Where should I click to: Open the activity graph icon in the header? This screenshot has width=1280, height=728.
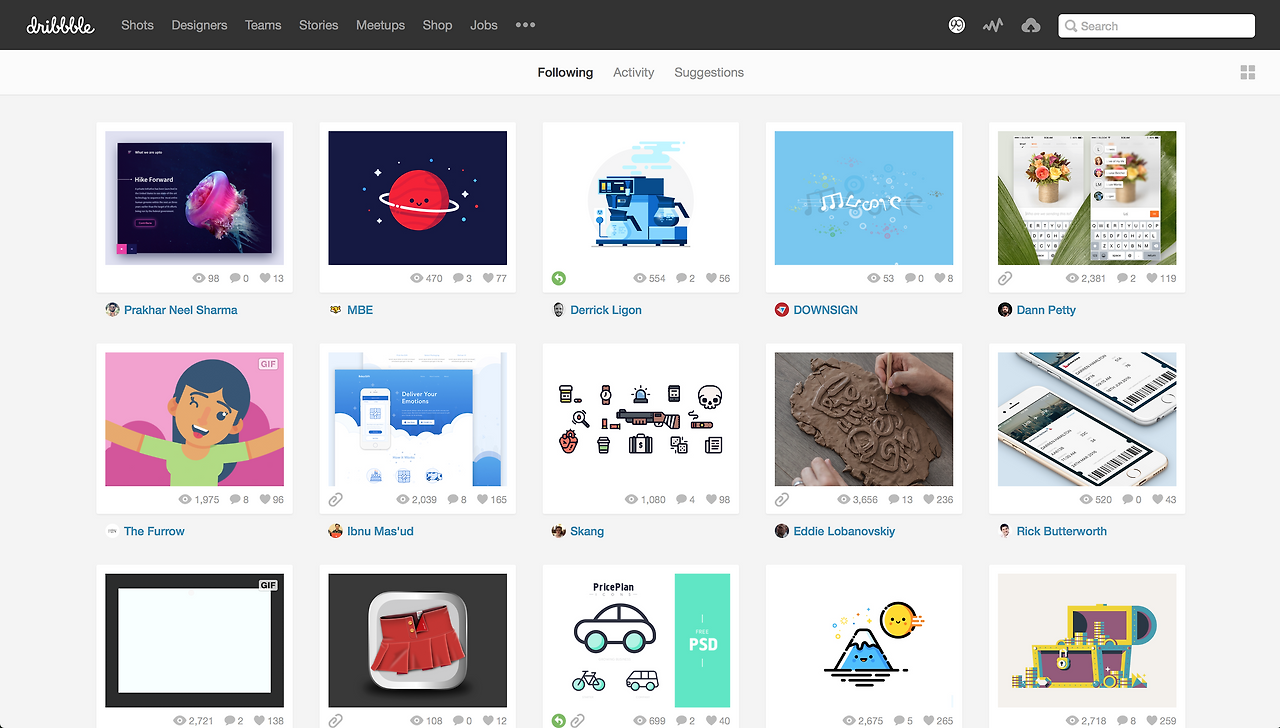pos(992,25)
